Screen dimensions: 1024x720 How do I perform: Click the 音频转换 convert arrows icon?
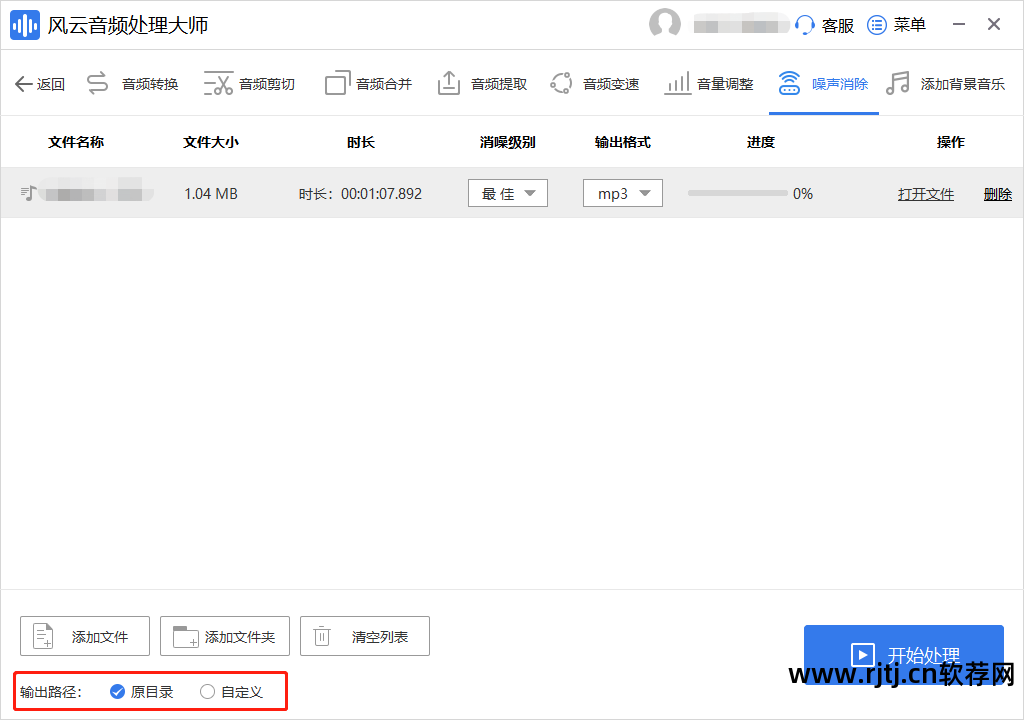(97, 84)
